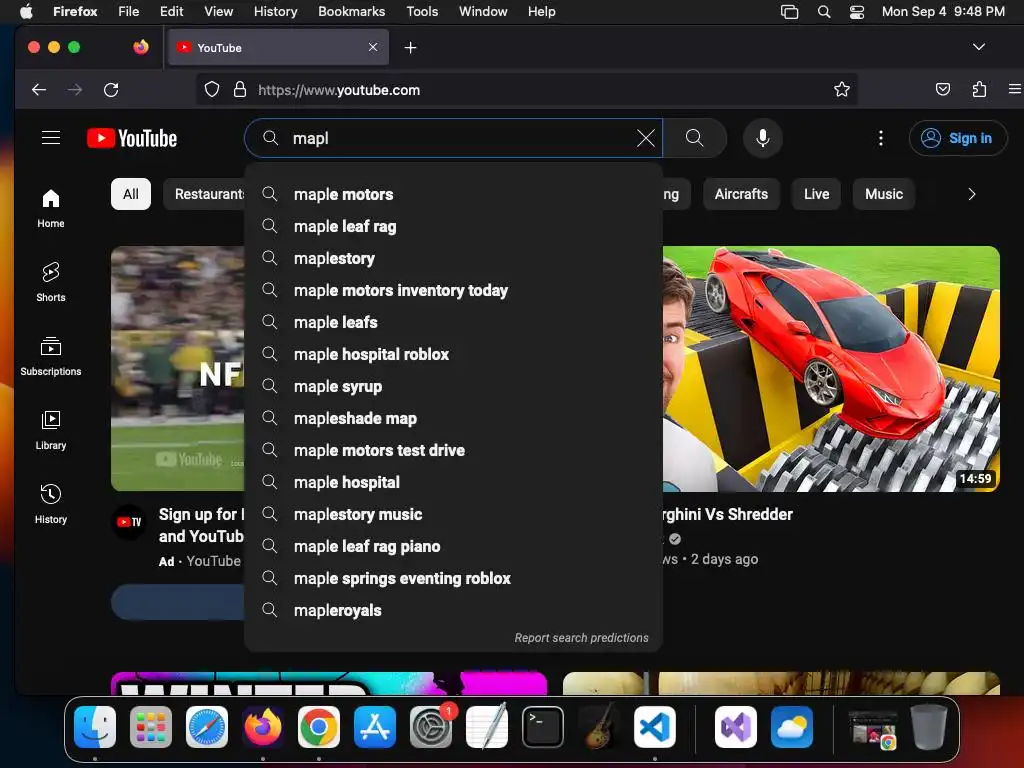Go to Home in the sidebar
Screen dimensions: 1024x768
point(51,208)
